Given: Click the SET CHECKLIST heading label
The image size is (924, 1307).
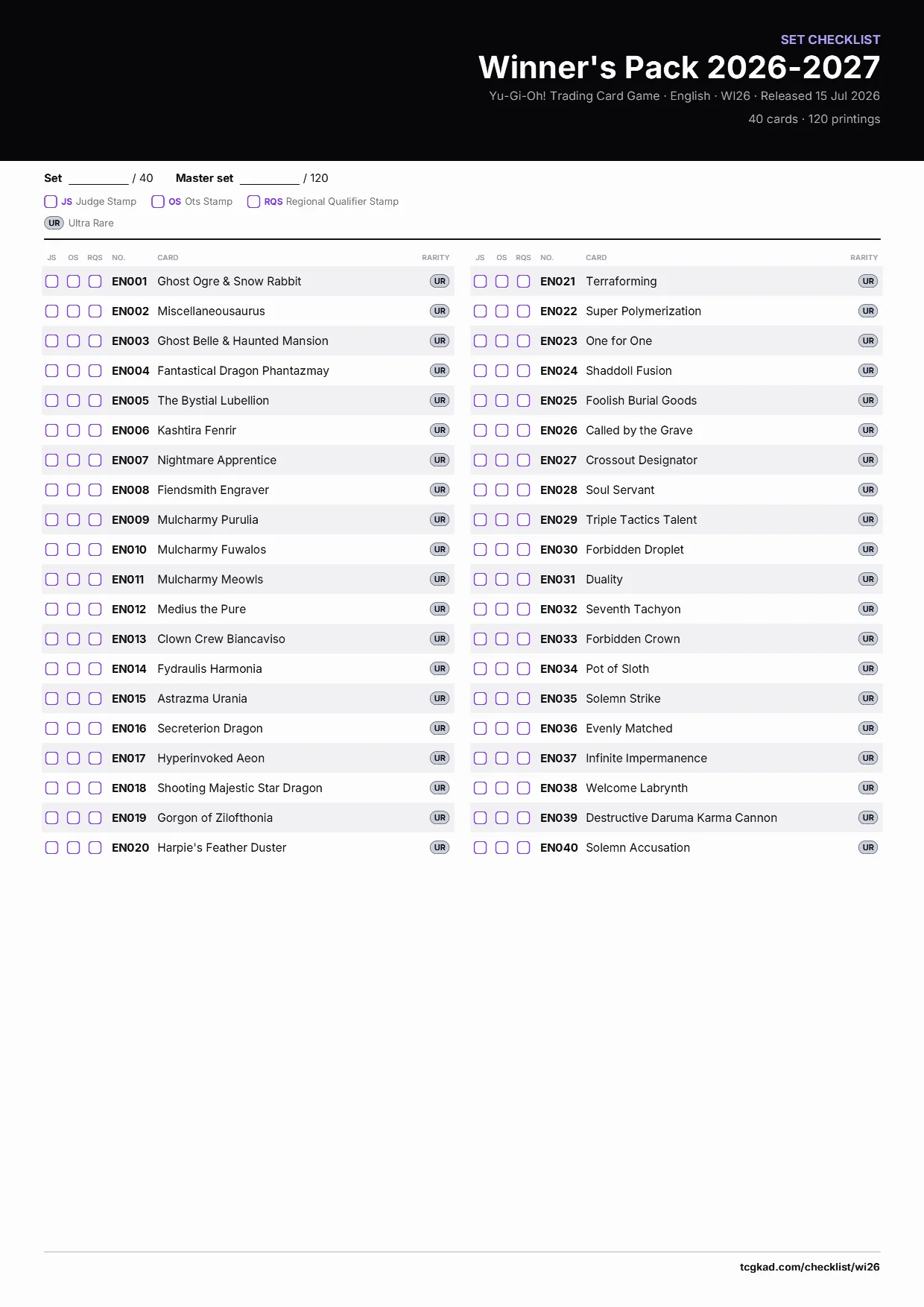Looking at the screenshot, I should 830,39.
